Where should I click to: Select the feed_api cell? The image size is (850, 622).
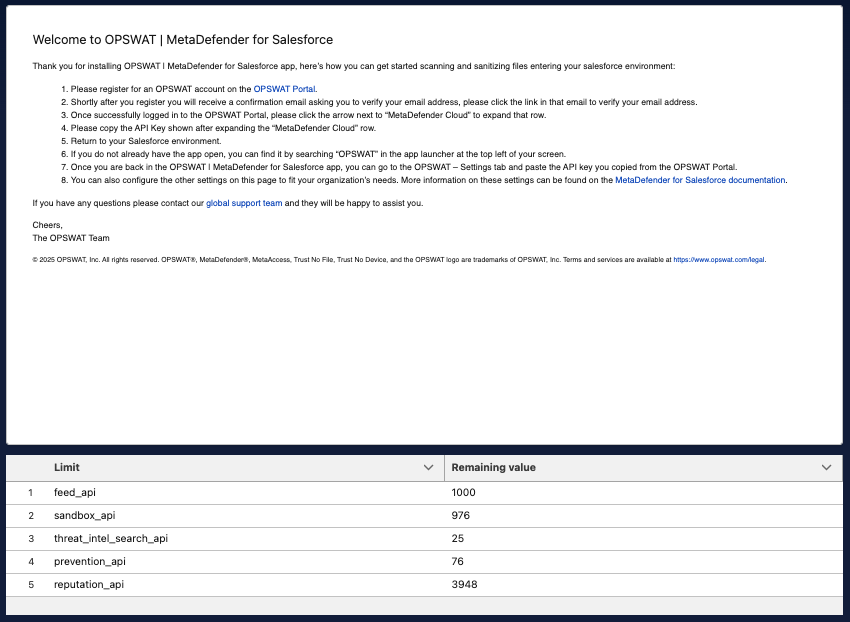pyautogui.click(x=75, y=492)
